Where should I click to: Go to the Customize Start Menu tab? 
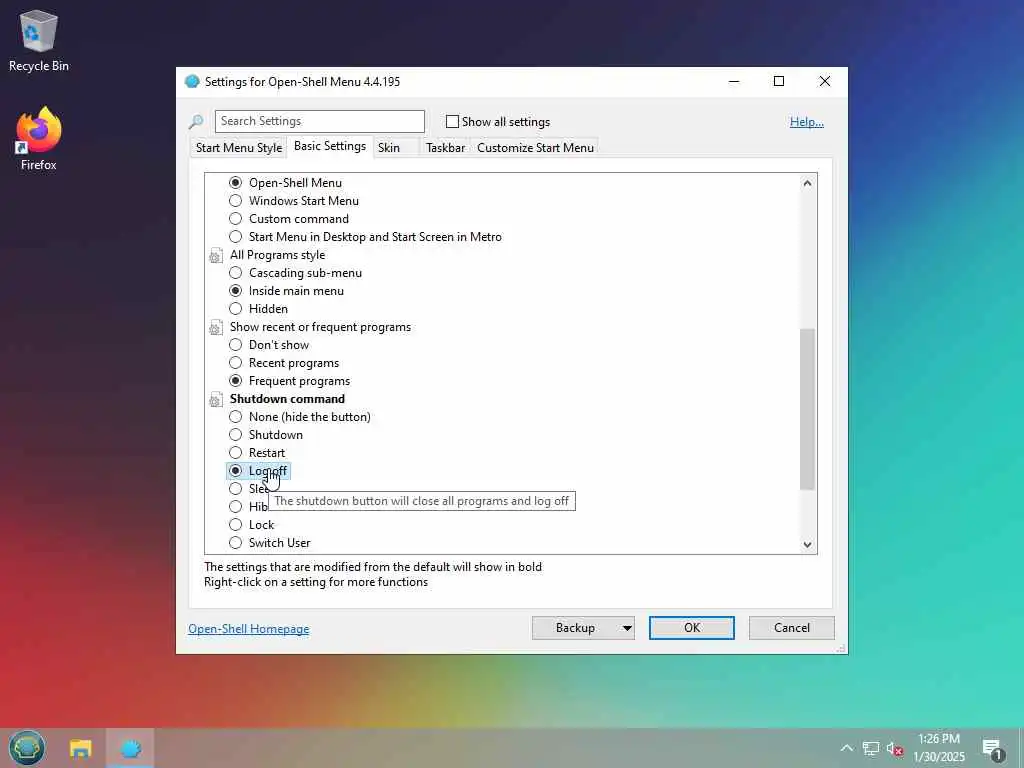click(536, 148)
